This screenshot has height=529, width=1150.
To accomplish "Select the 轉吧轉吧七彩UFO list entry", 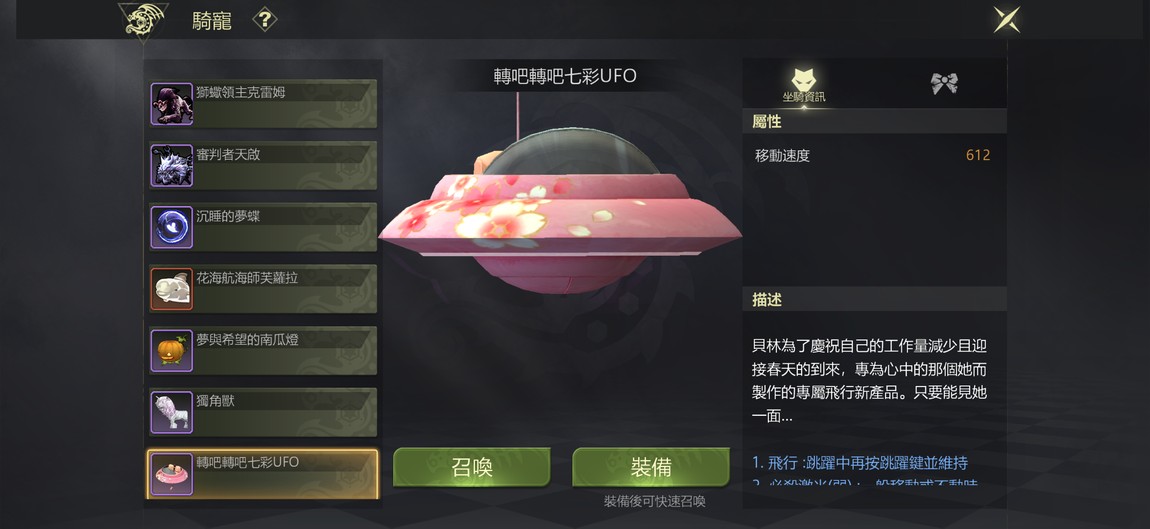I will (x=263, y=474).
